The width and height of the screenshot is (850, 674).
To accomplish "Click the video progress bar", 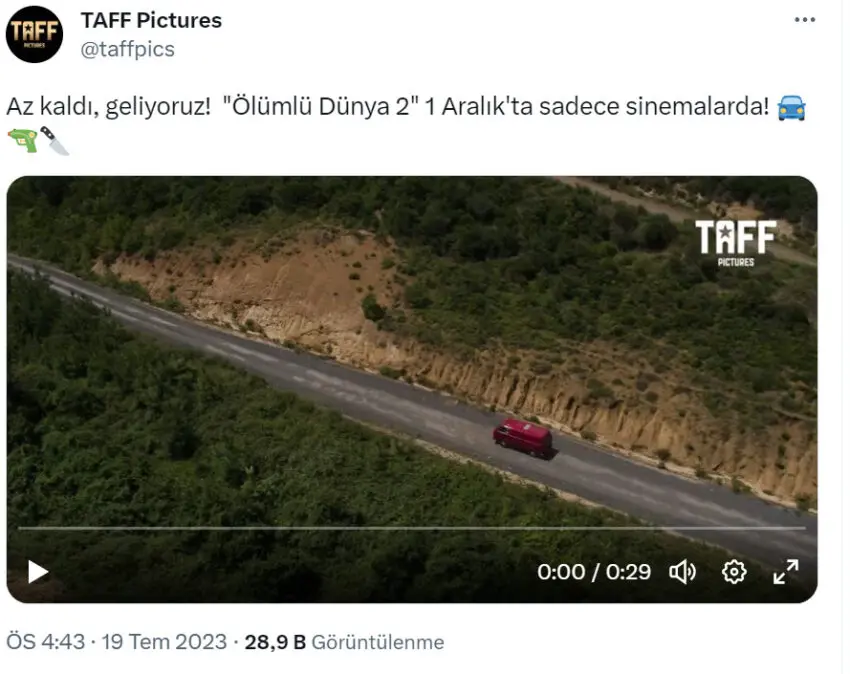I will pos(412,528).
